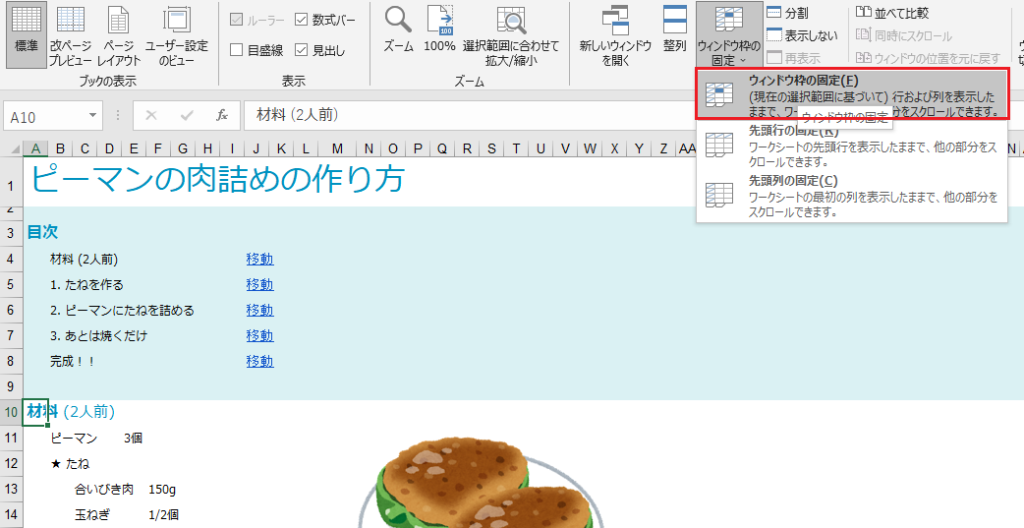The image size is (1024, 528).
Task: Open 移動 link for 材料 (2人前)
Action: (x=260, y=259)
